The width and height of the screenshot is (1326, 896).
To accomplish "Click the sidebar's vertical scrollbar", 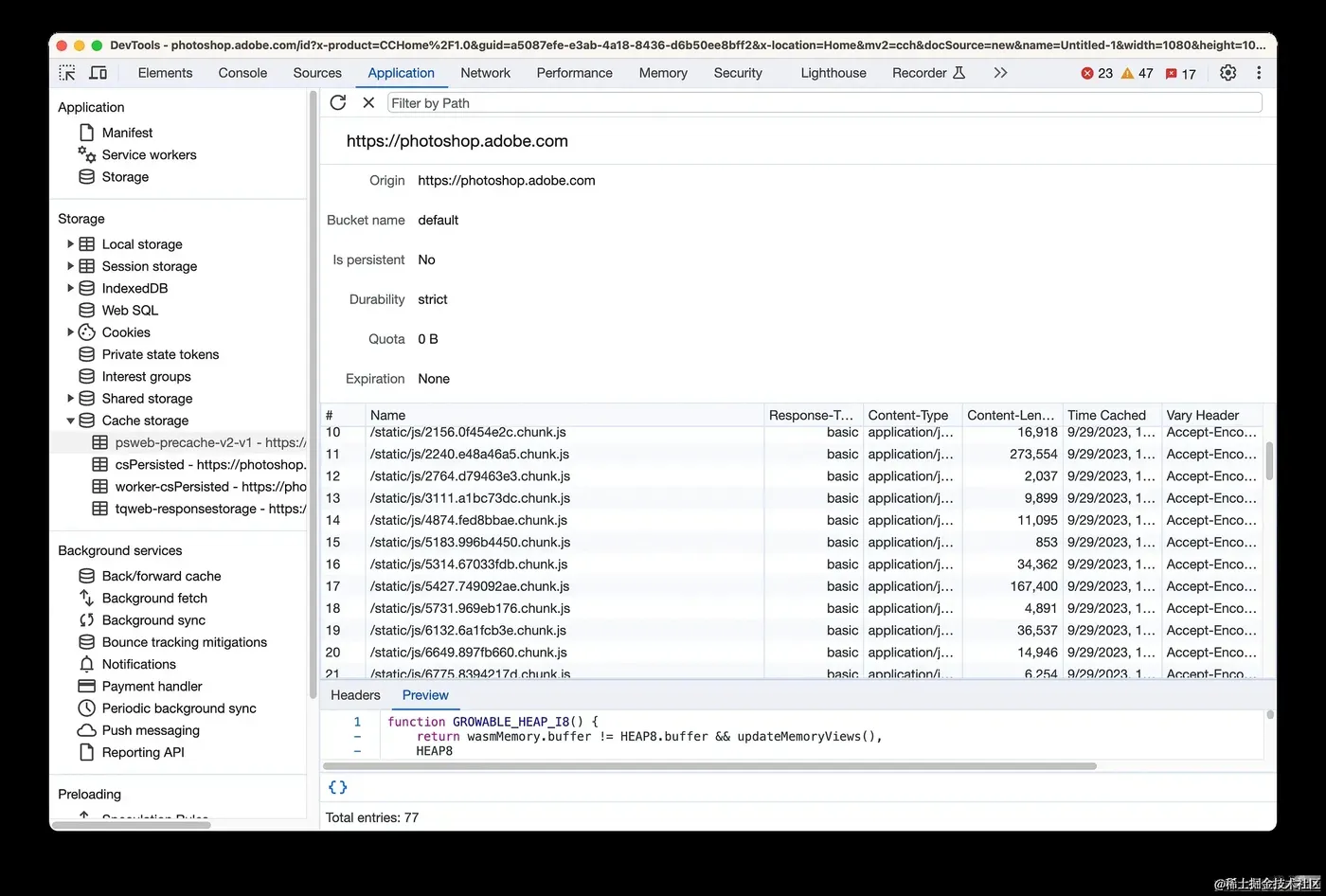I will coord(313,393).
